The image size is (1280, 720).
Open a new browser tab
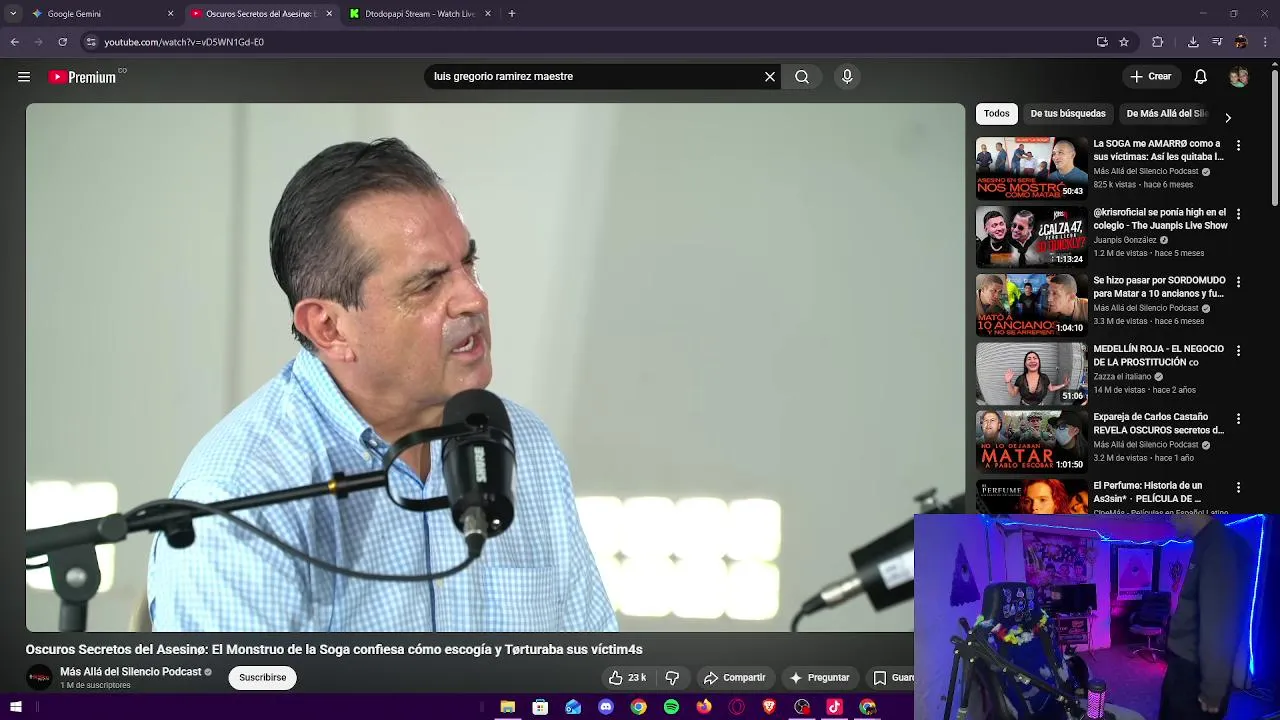click(511, 14)
